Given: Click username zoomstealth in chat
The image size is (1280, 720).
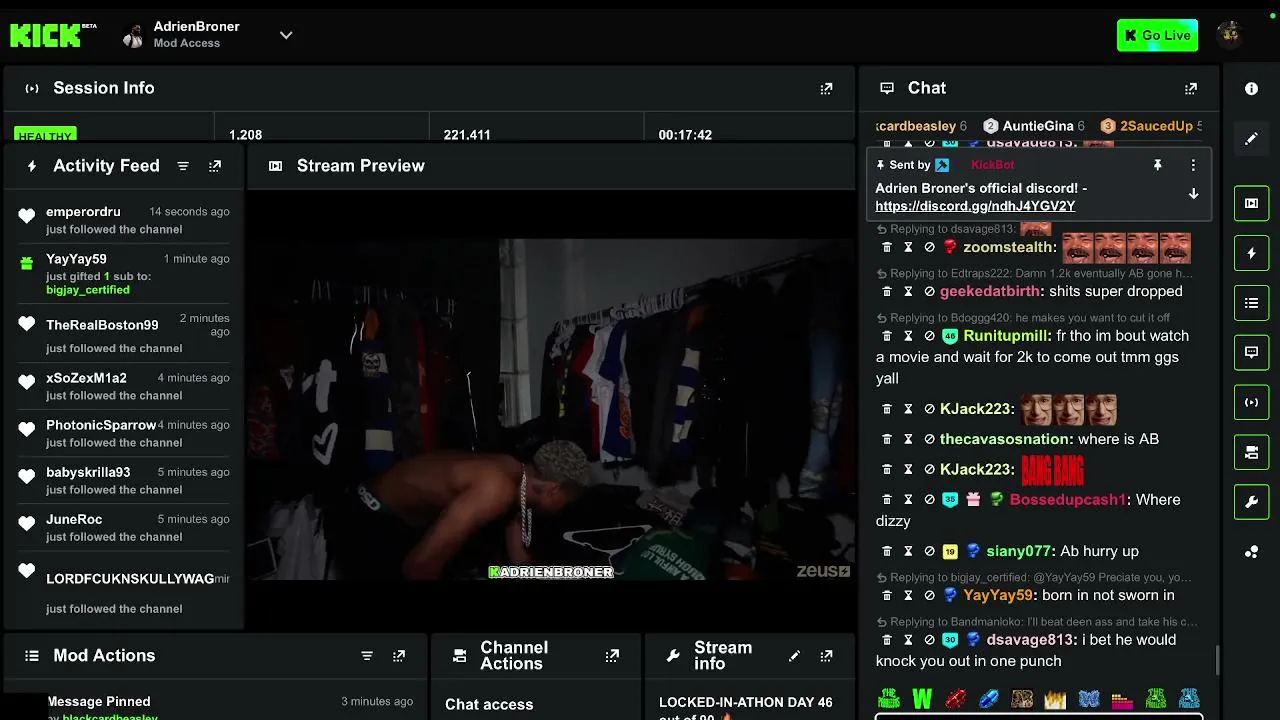Looking at the screenshot, I should click(x=1009, y=247).
